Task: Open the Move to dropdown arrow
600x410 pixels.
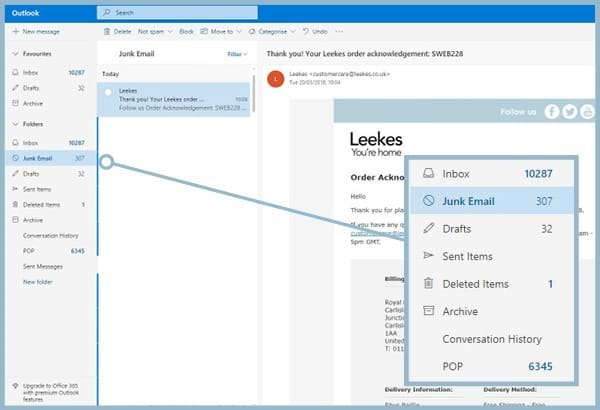Action: pyautogui.click(x=239, y=31)
